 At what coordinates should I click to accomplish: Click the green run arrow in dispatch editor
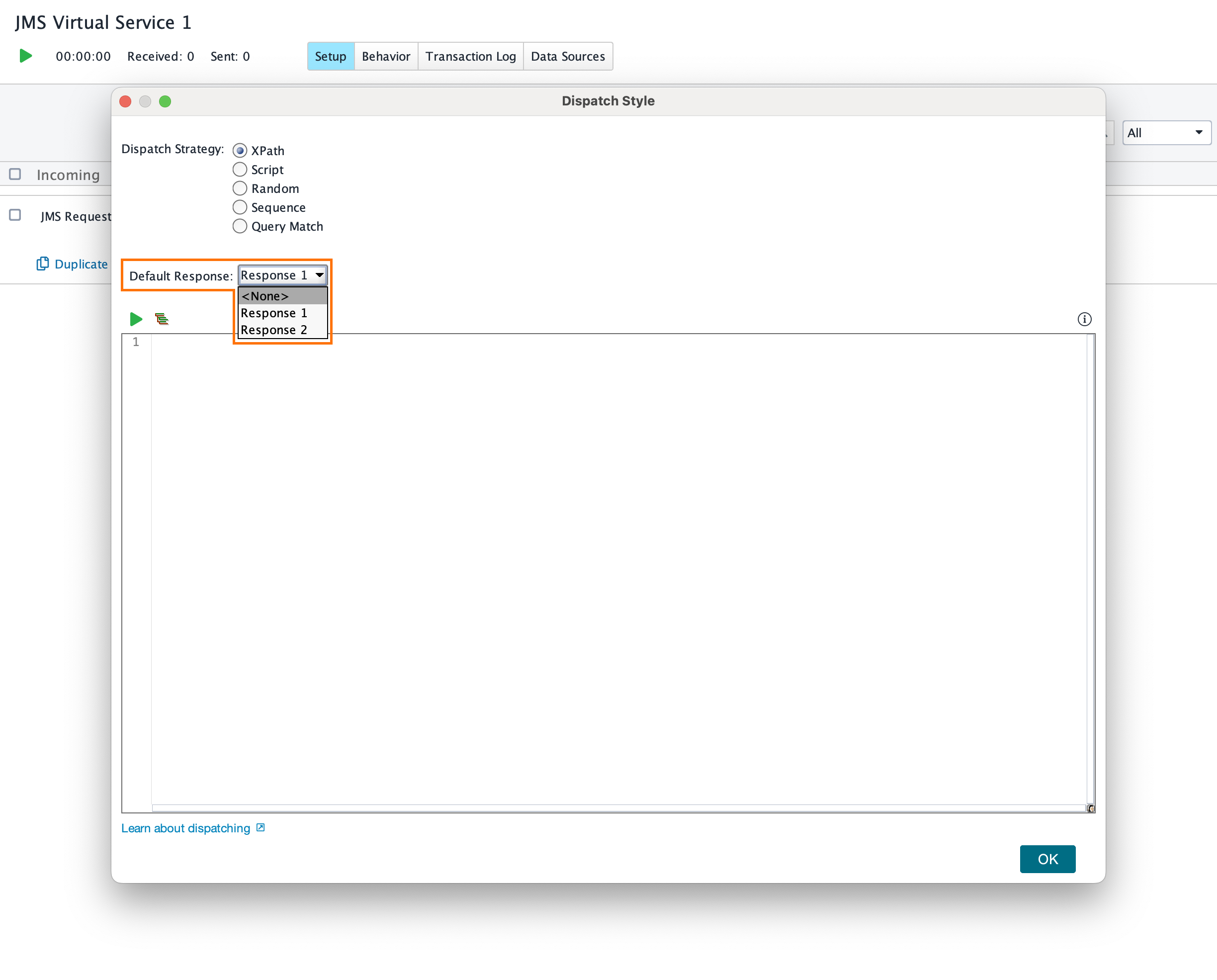tap(136, 319)
